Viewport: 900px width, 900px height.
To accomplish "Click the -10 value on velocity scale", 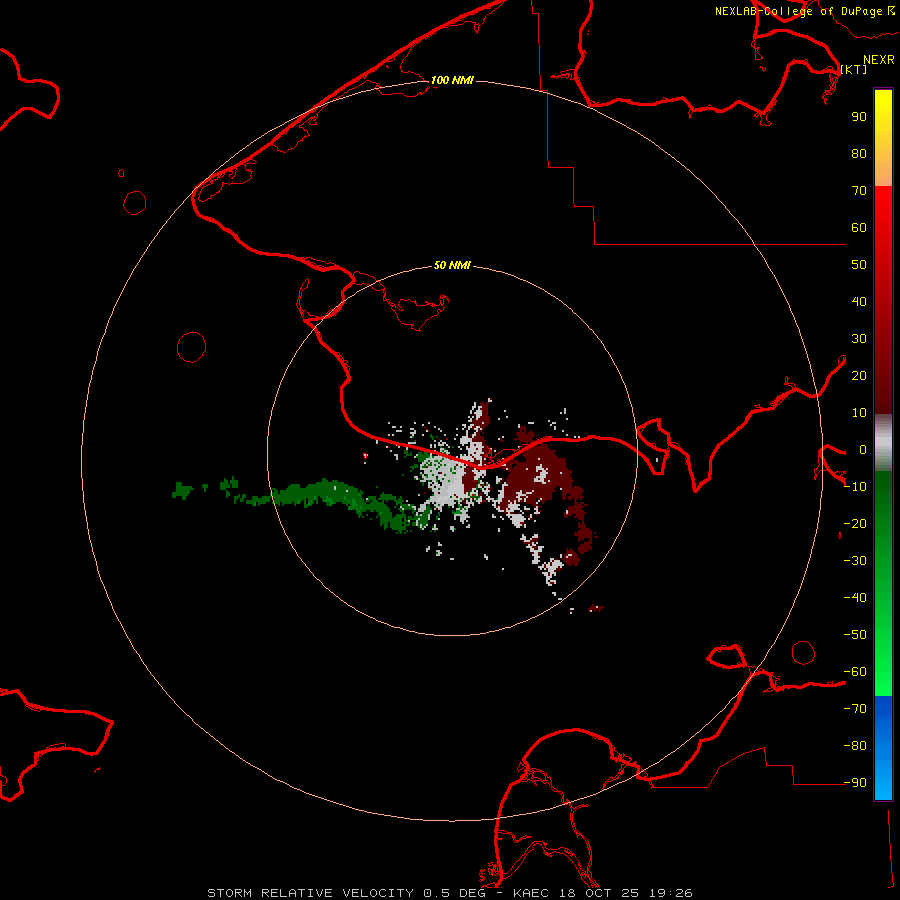I will 855,487.
